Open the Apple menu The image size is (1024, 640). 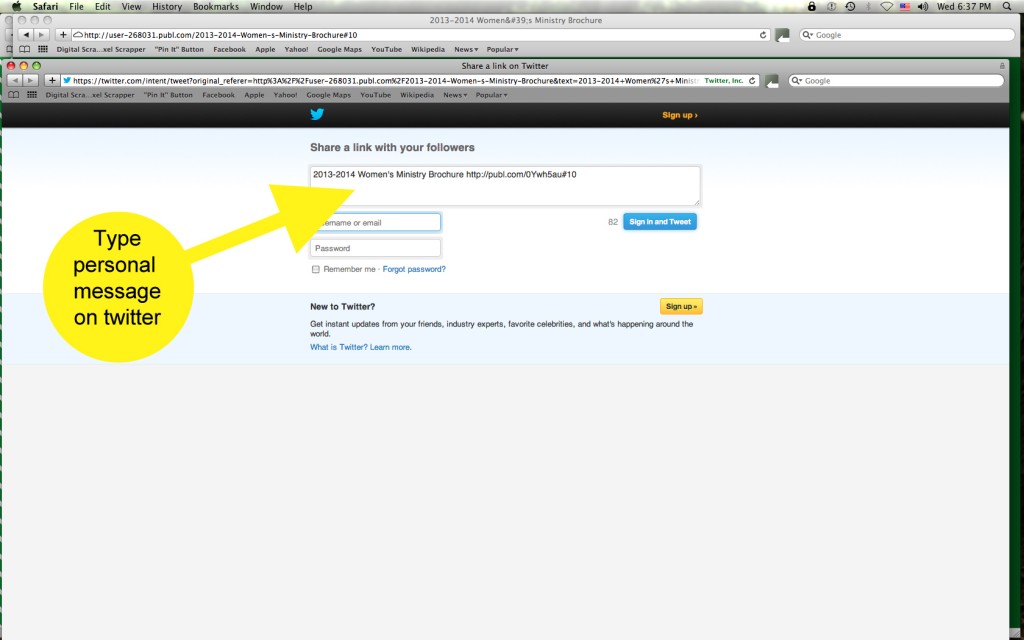(x=16, y=7)
